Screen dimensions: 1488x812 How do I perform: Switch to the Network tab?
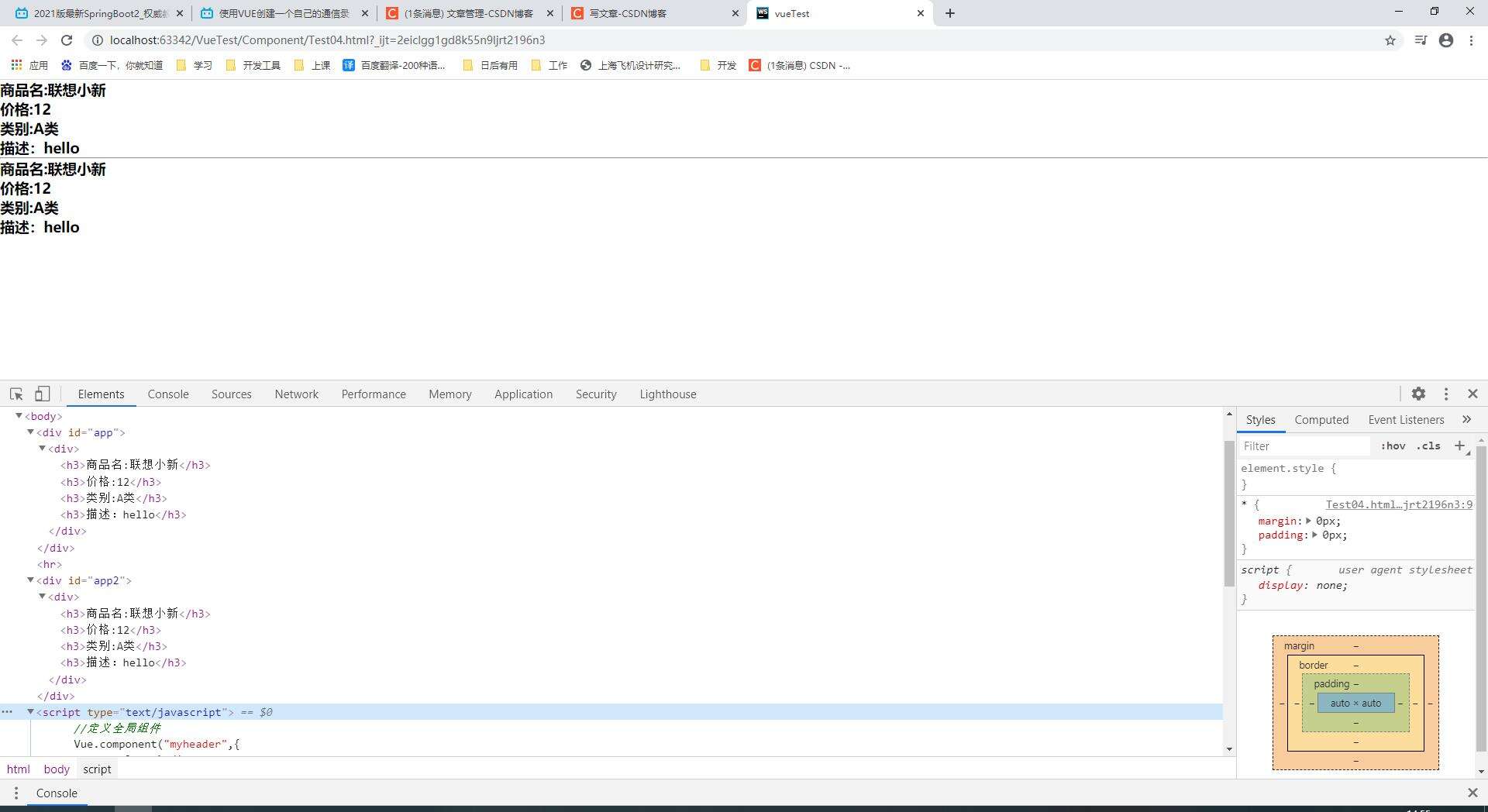(296, 394)
